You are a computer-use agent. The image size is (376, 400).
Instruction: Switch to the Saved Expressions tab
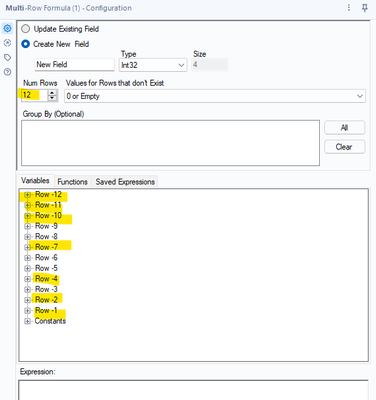coord(125,182)
